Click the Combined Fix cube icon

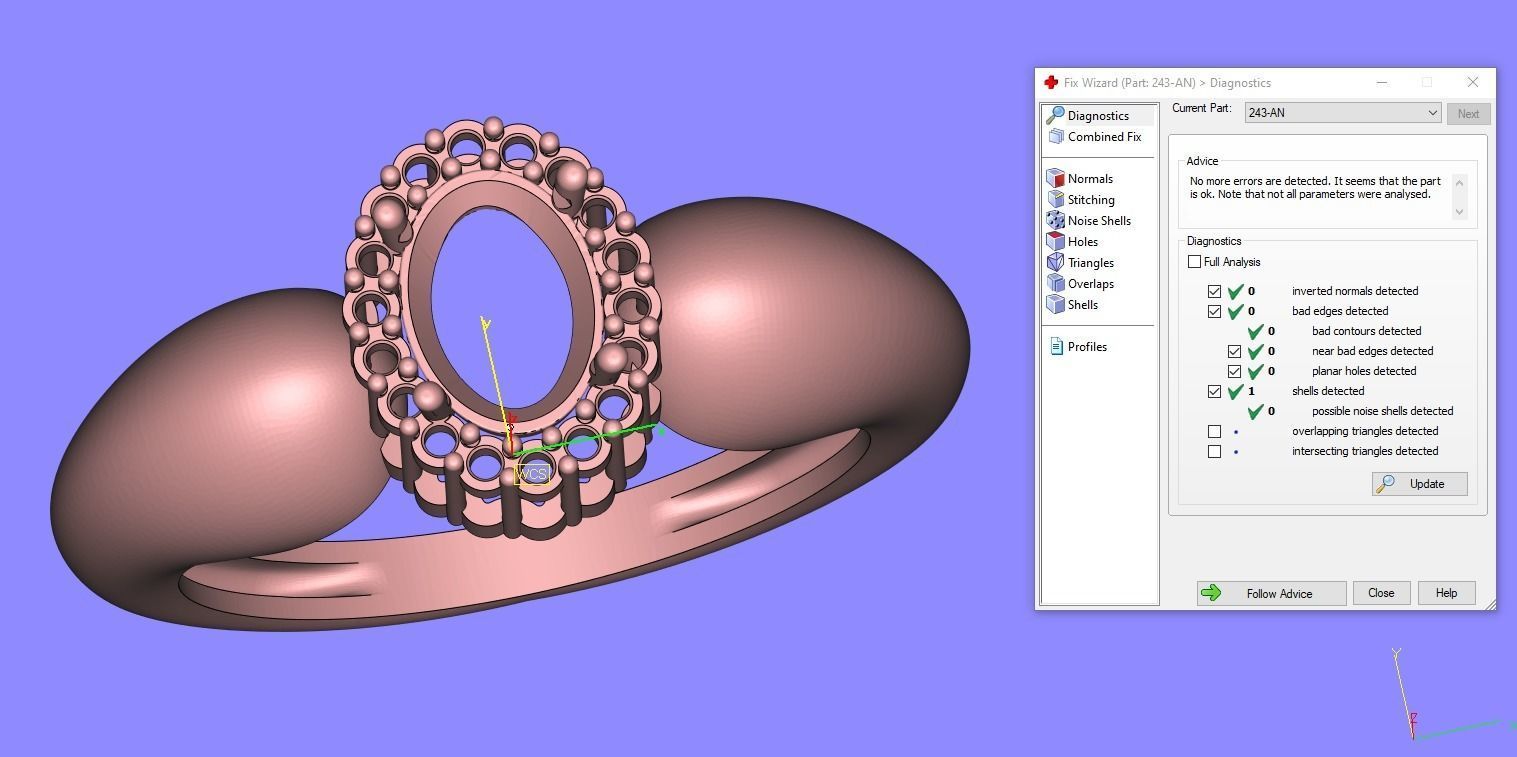(x=1056, y=137)
